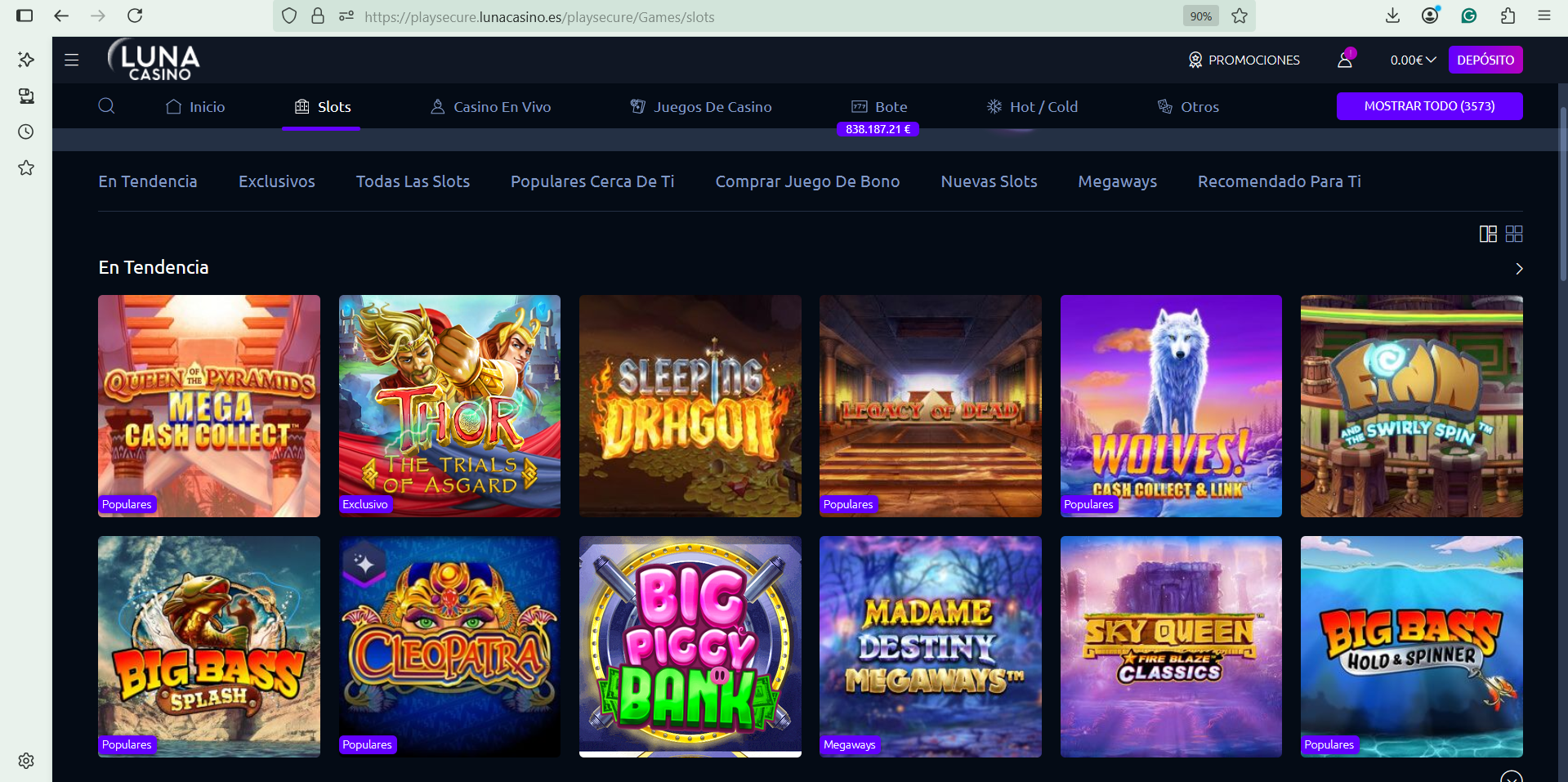Open the sidebar AI sparkle icon
Image resolution: width=1568 pixels, height=782 pixels.
(26, 60)
